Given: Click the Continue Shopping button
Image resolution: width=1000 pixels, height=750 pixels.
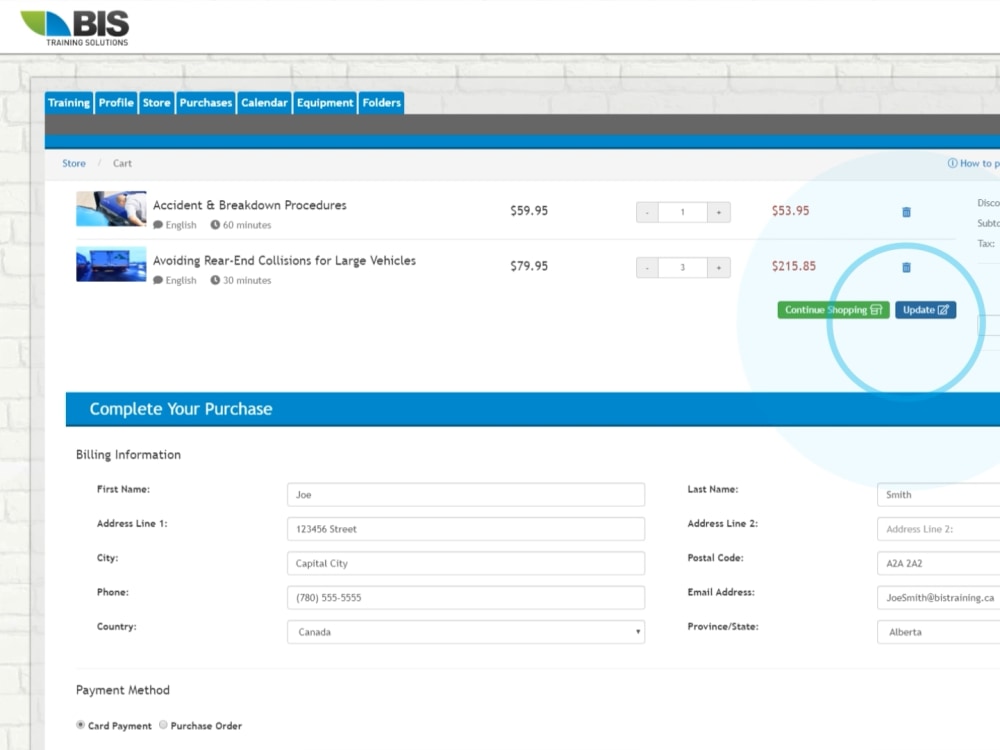Looking at the screenshot, I should (833, 310).
